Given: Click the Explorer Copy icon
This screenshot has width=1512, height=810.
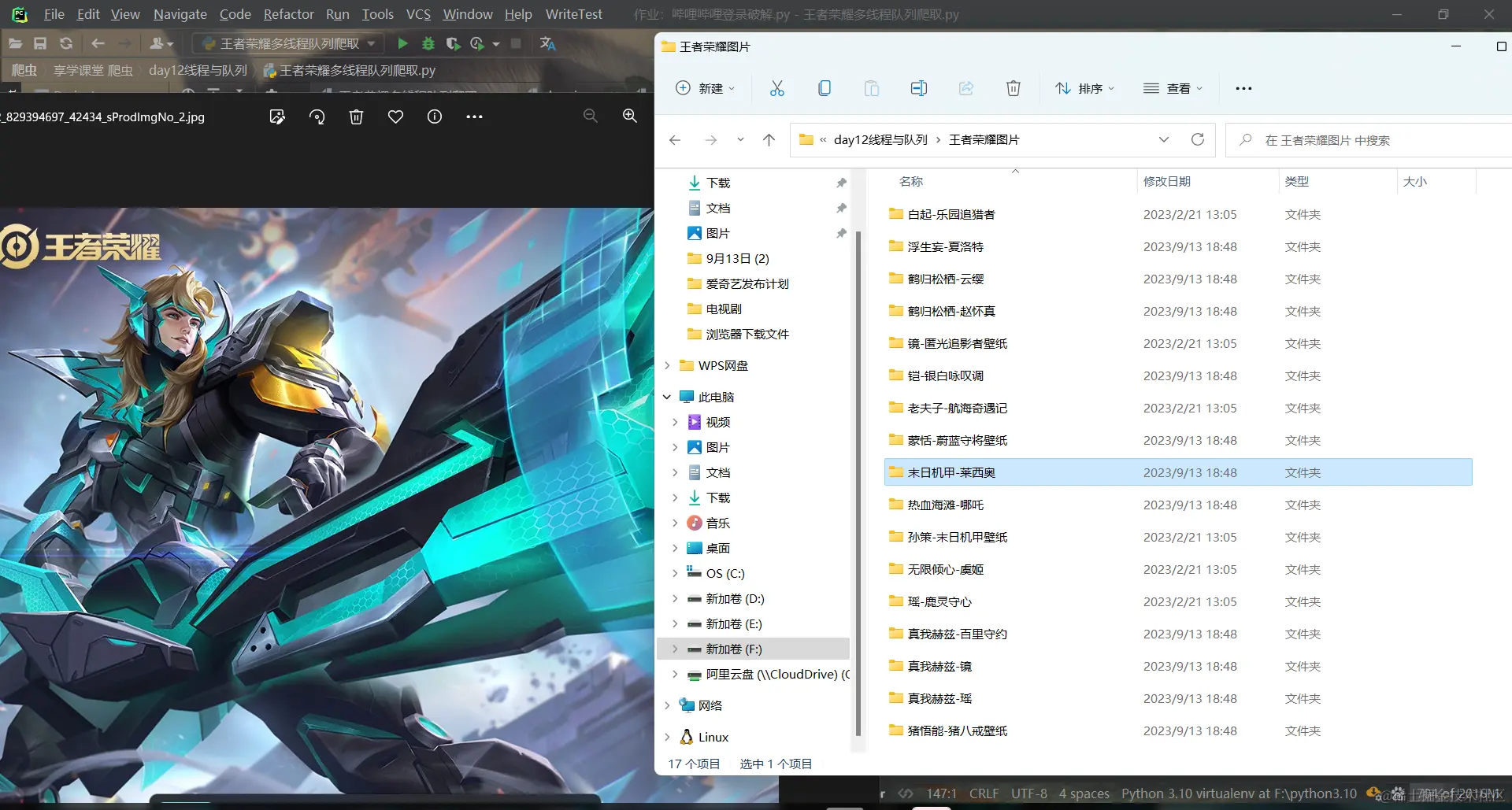Looking at the screenshot, I should point(825,88).
